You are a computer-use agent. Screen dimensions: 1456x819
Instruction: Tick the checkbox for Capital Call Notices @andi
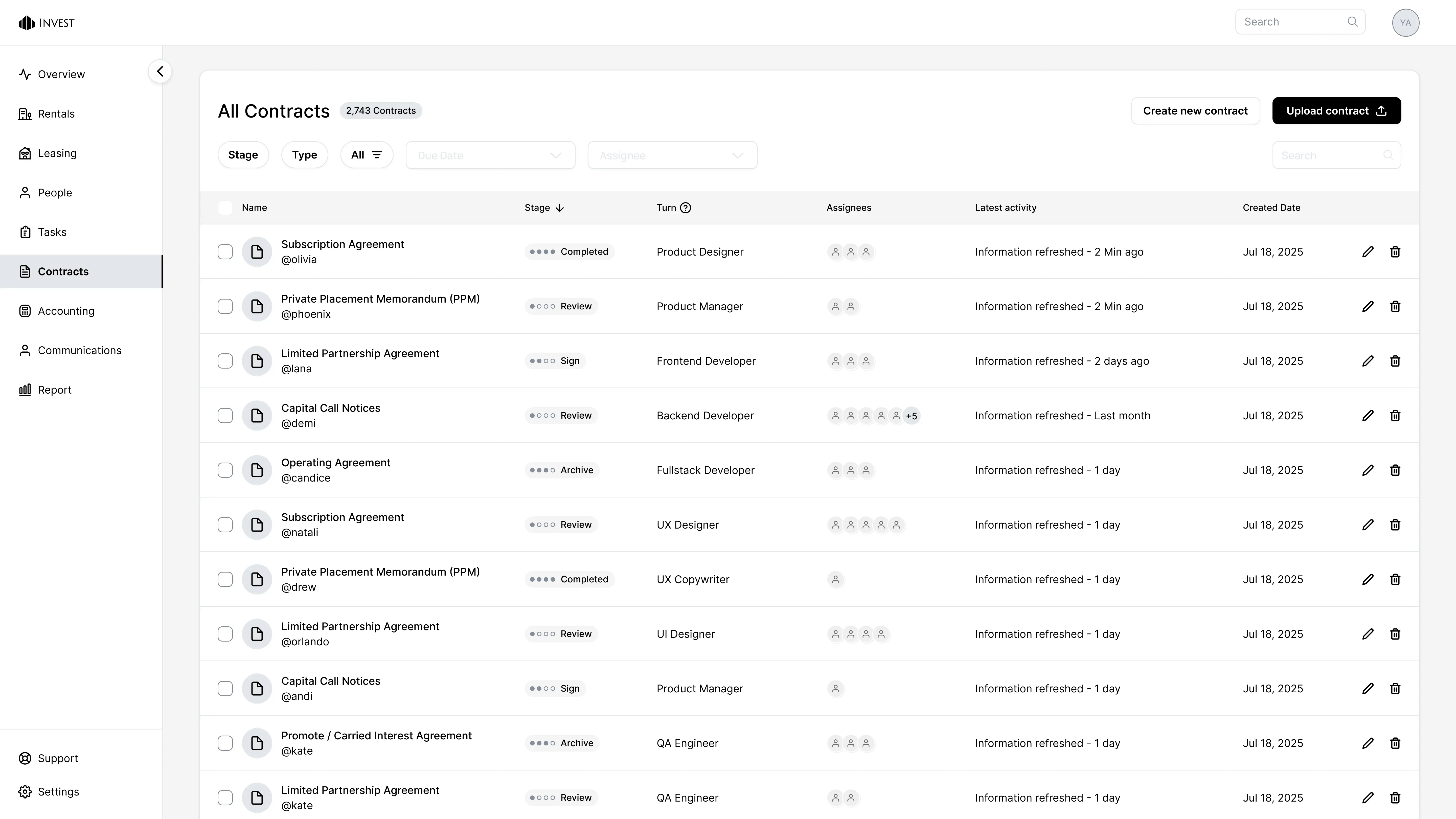pos(225,688)
